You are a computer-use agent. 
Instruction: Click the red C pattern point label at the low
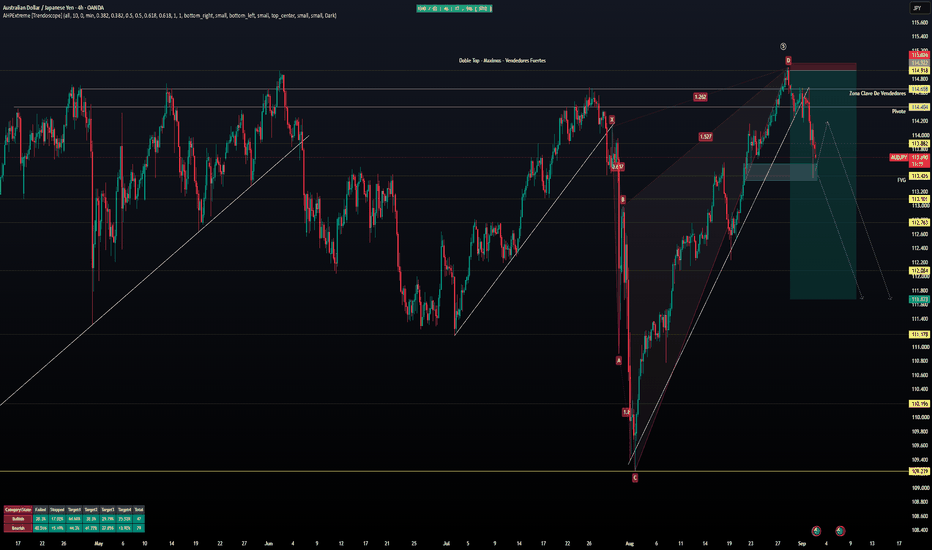[x=635, y=477]
